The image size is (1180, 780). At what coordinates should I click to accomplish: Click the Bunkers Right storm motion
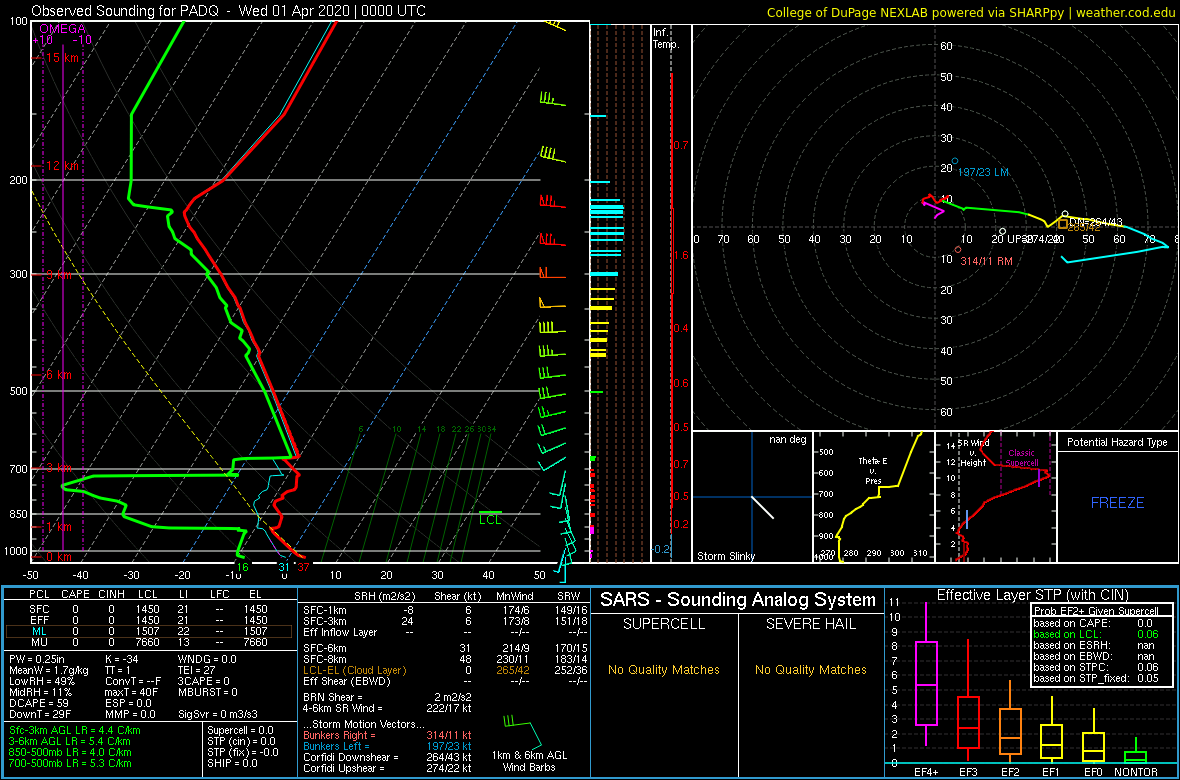(x=387, y=735)
